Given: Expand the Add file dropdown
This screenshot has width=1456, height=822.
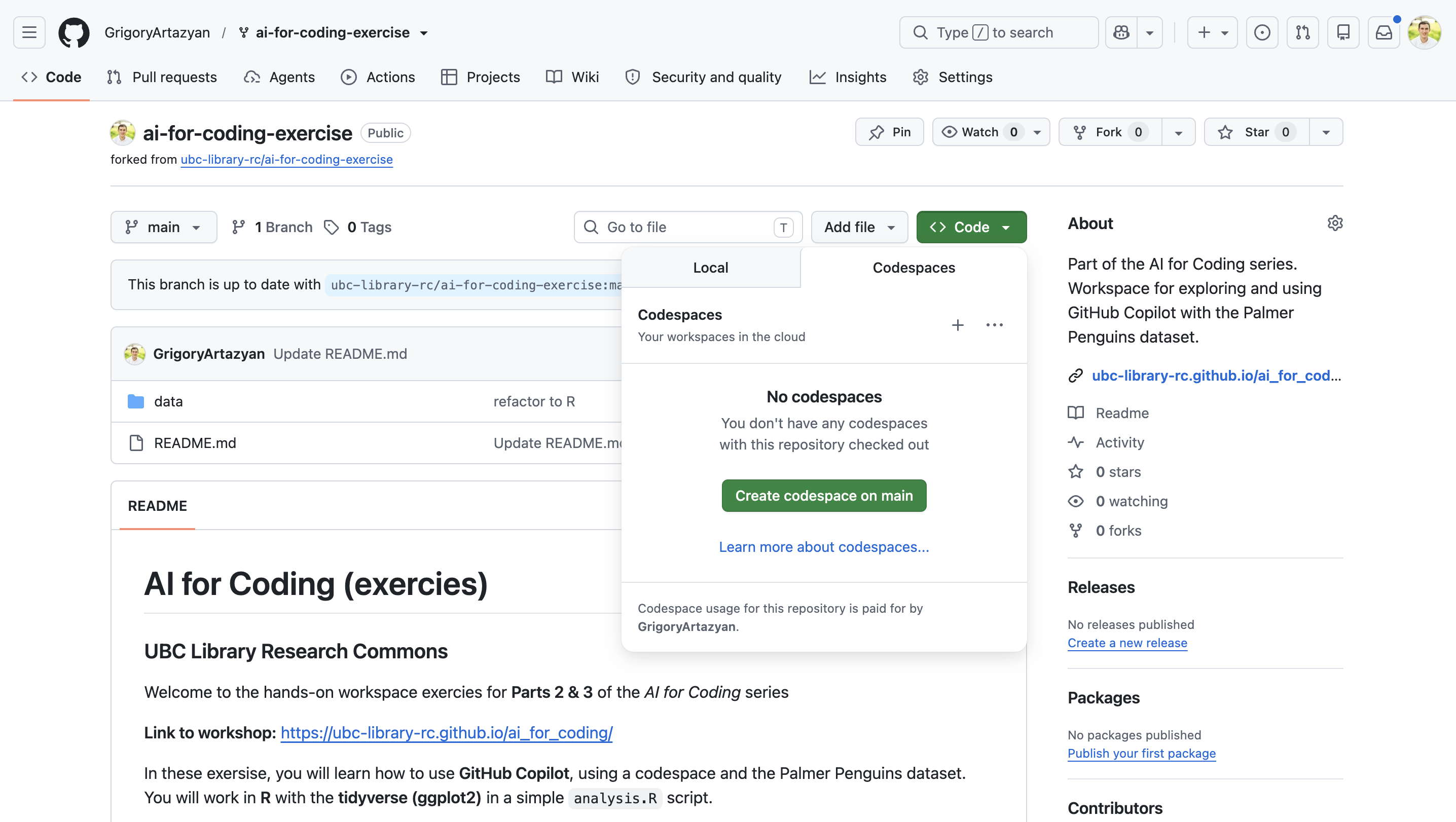Looking at the screenshot, I should [859, 227].
